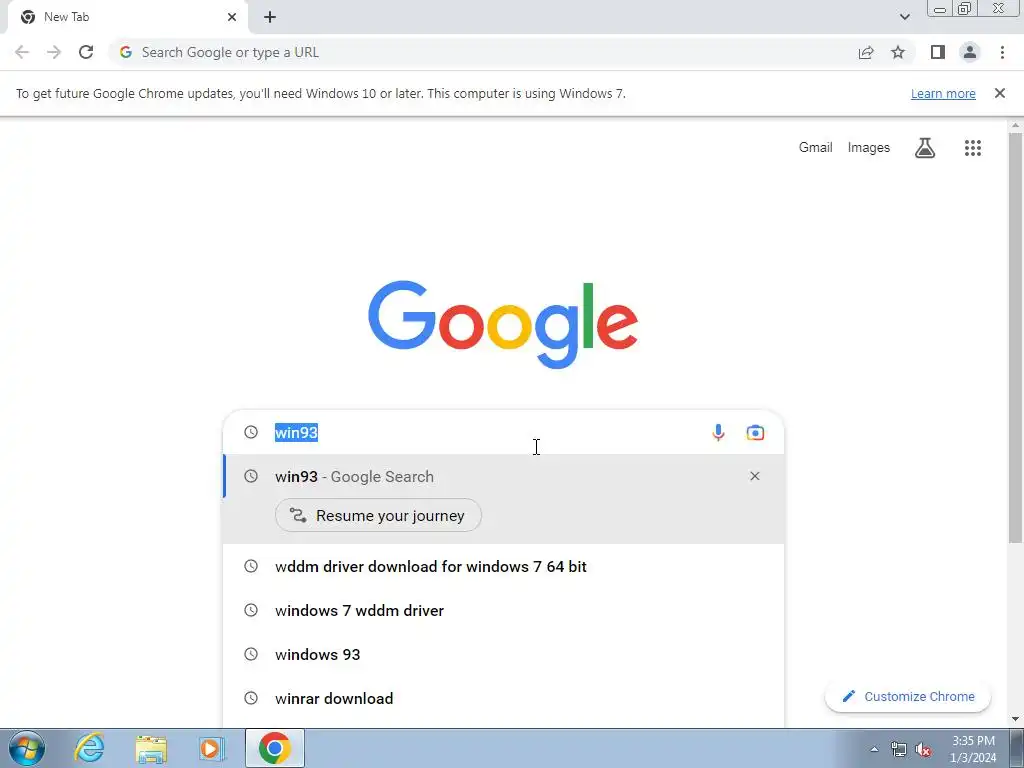Open the taskbar clock showing 3:35 PM

click(x=973, y=749)
